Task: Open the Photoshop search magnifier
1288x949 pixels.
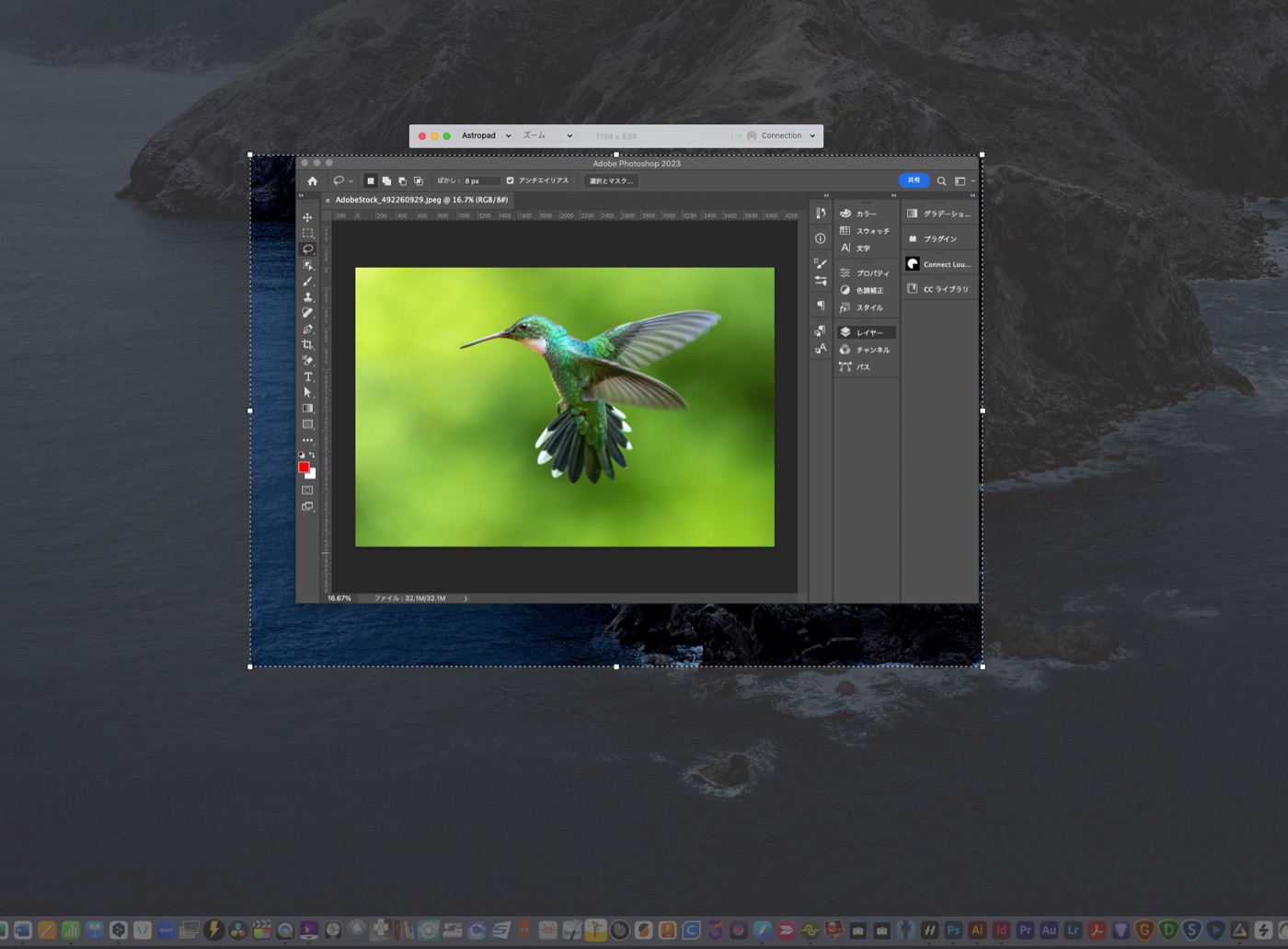Action: click(941, 181)
